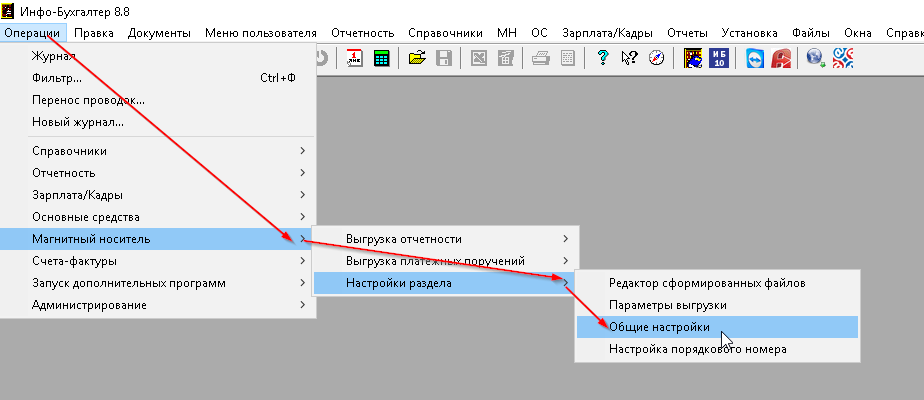The width and height of the screenshot is (924, 400).
Task: Choose Фильтр... menu entry
Action: pos(158,78)
